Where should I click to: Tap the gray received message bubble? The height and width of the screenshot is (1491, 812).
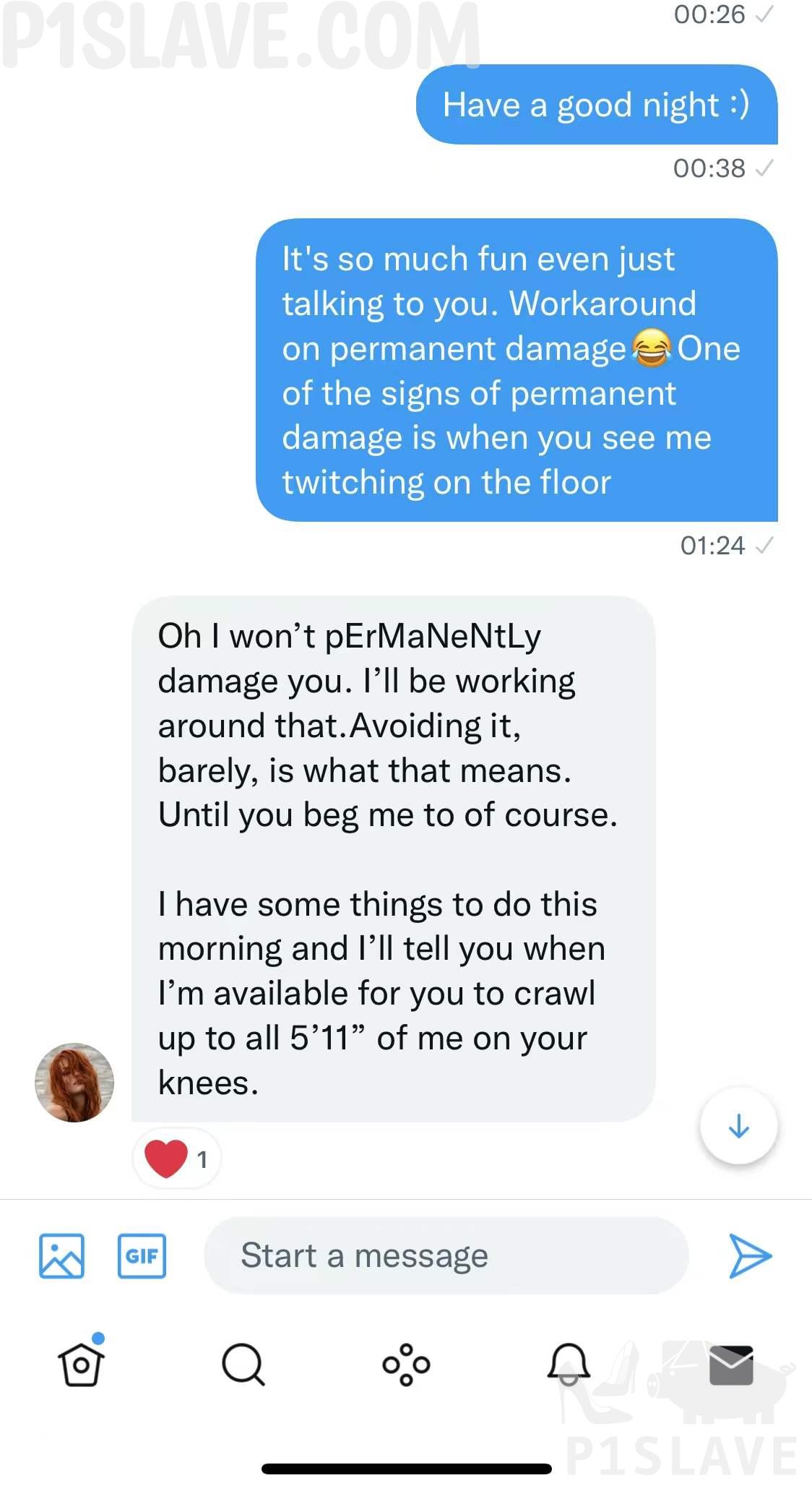tap(393, 859)
